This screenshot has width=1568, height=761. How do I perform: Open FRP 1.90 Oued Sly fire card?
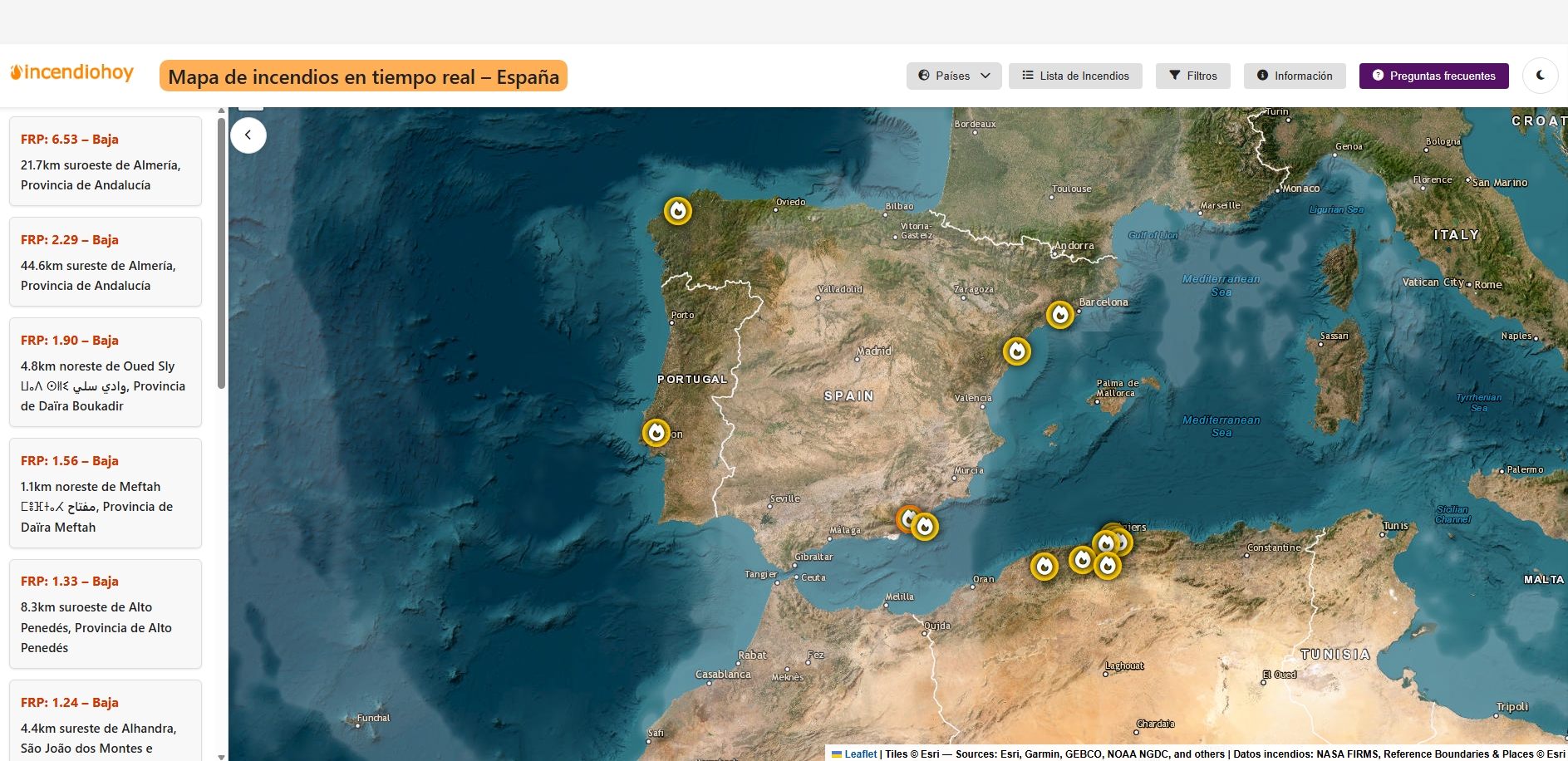click(106, 372)
